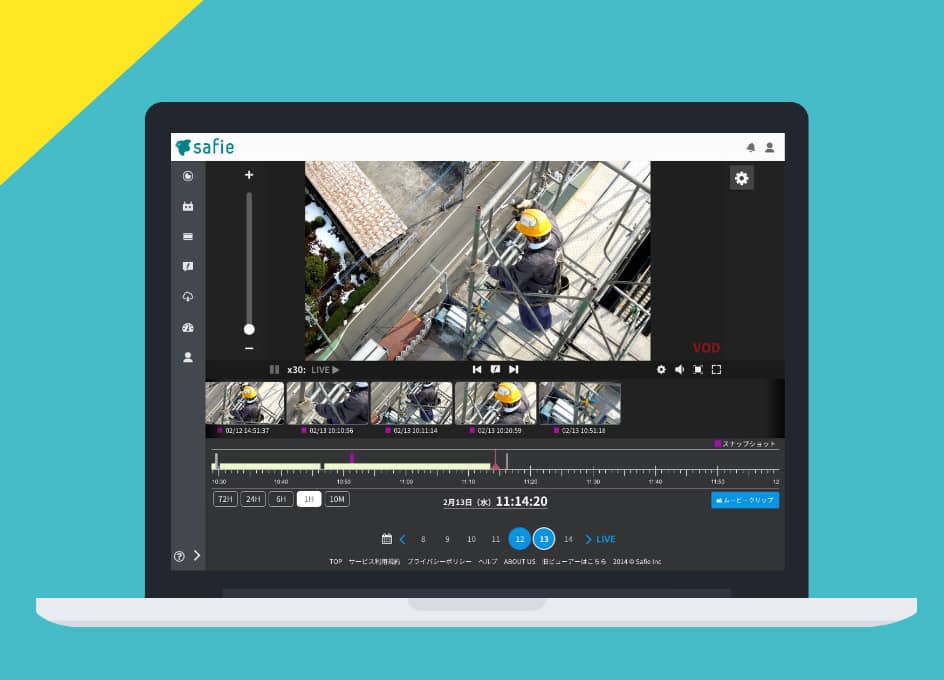Pause the video playback
Image resolution: width=944 pixels, height=680 pixels.
click(x=275, y=369)
